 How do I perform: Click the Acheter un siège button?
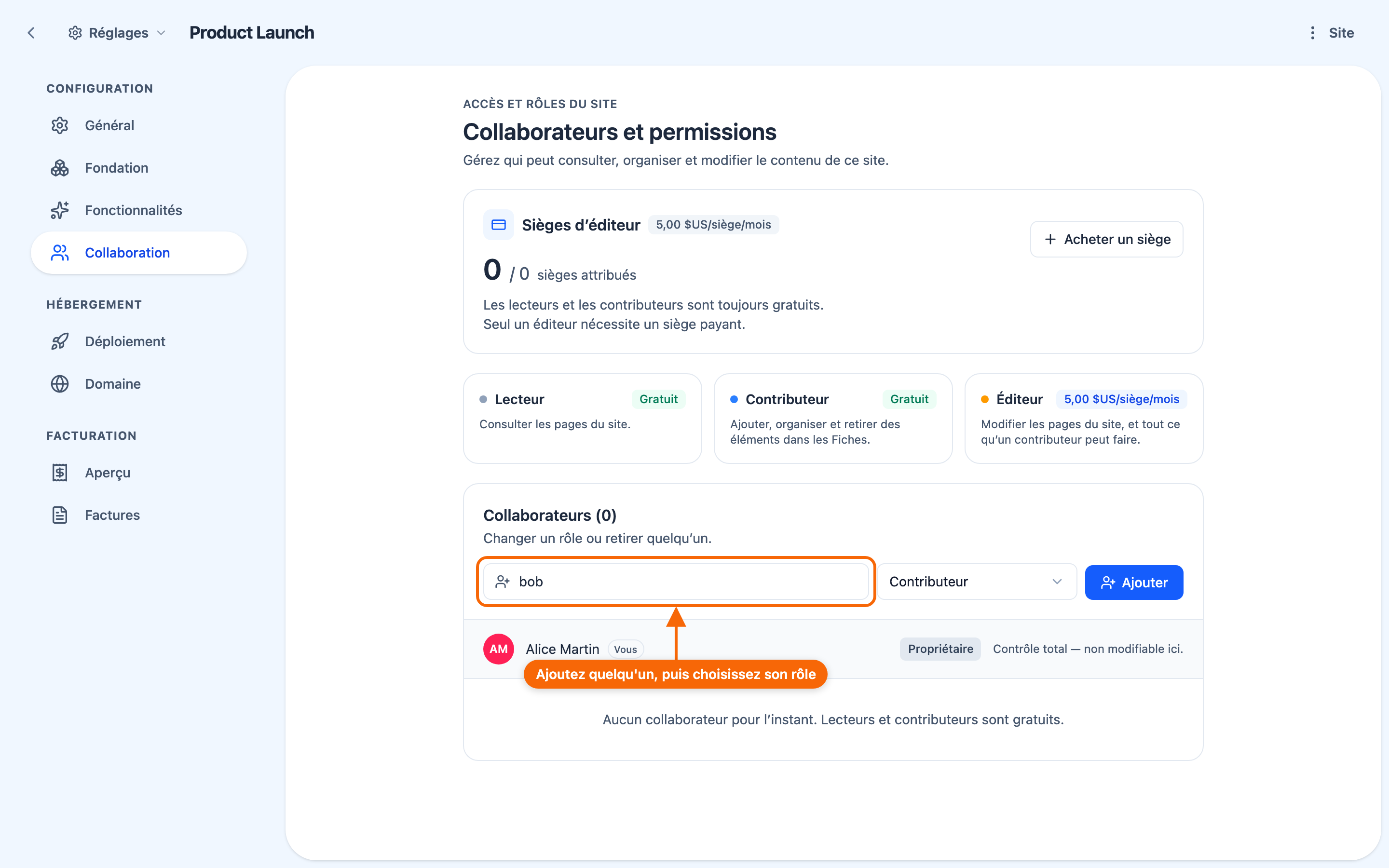click(x=1106, y=239)
